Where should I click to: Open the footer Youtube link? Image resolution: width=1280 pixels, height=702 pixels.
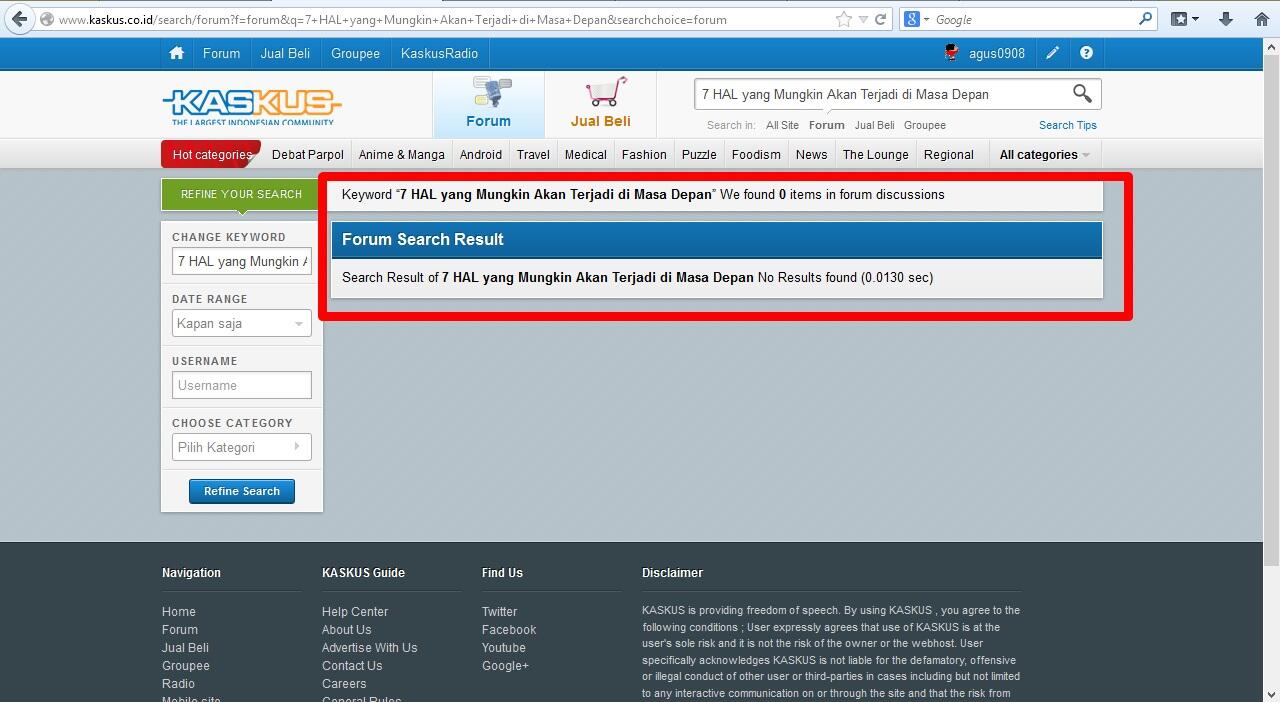(x=503, y=648)
